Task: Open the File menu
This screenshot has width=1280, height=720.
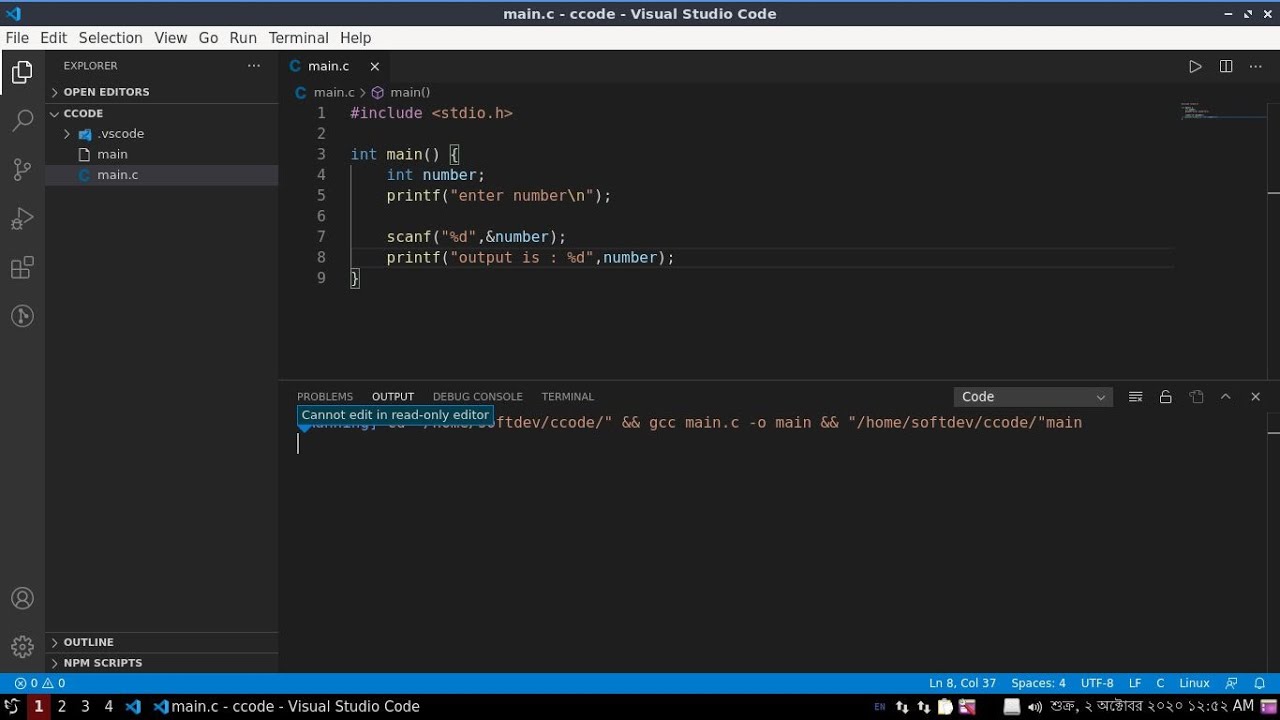Action: point(17,38)
